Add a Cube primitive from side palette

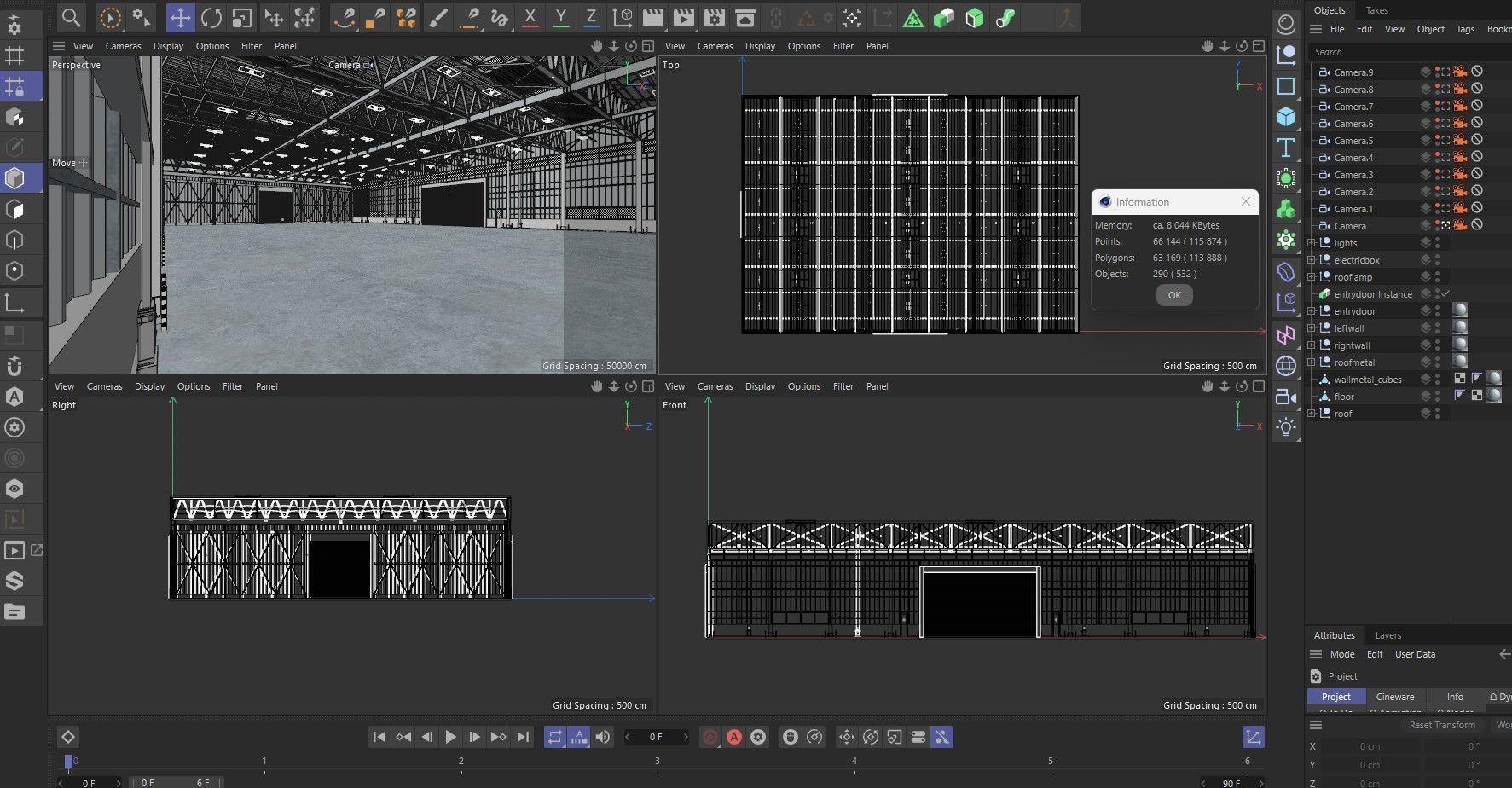1286,117
